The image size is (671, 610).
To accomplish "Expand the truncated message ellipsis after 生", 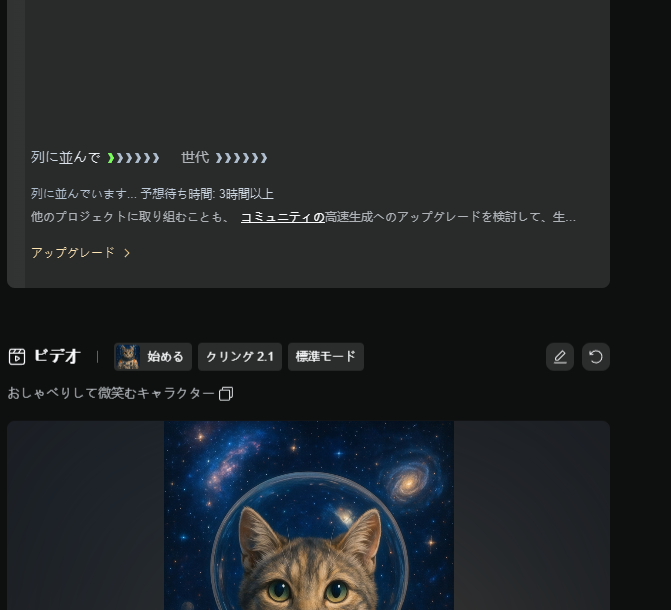I will (570, 217).
